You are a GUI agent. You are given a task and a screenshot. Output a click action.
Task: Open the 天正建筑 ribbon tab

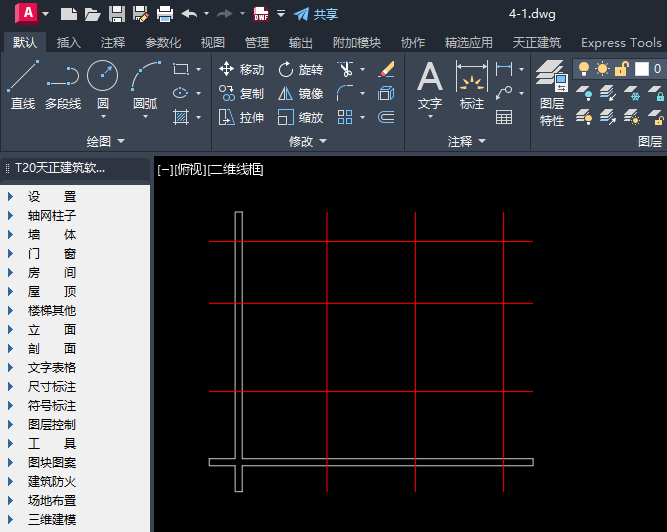pyautogui.click(x=537, y=42)
